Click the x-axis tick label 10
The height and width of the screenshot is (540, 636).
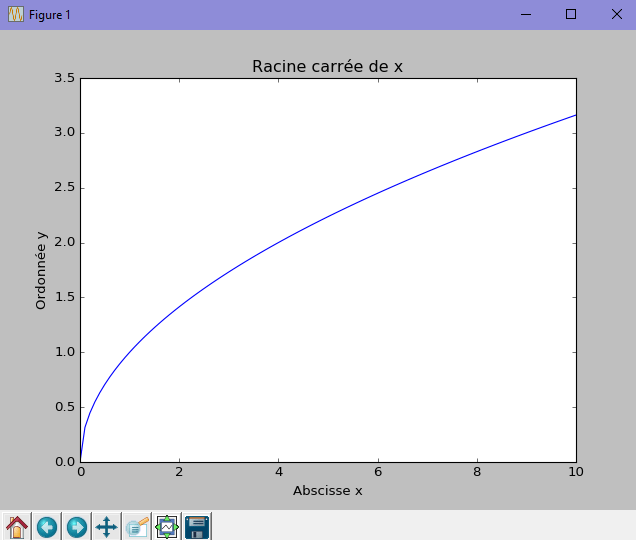pyautogui.click(x=576, y=472)
